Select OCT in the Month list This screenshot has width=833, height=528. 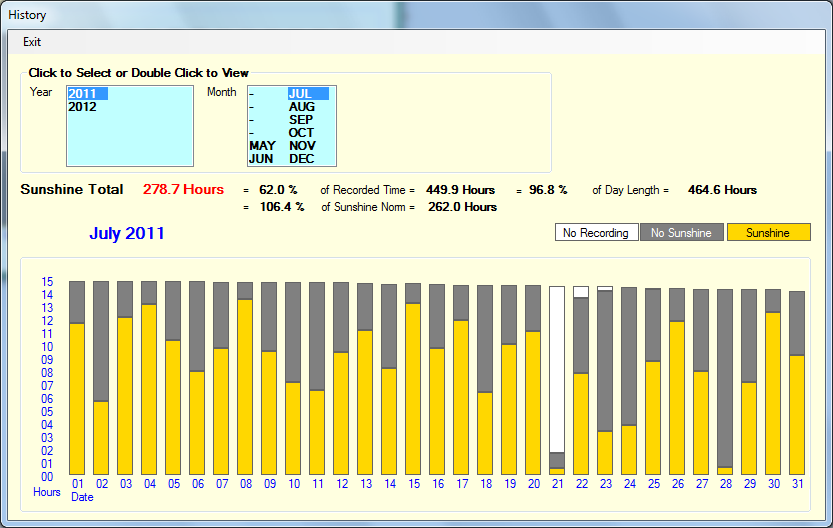301,132
